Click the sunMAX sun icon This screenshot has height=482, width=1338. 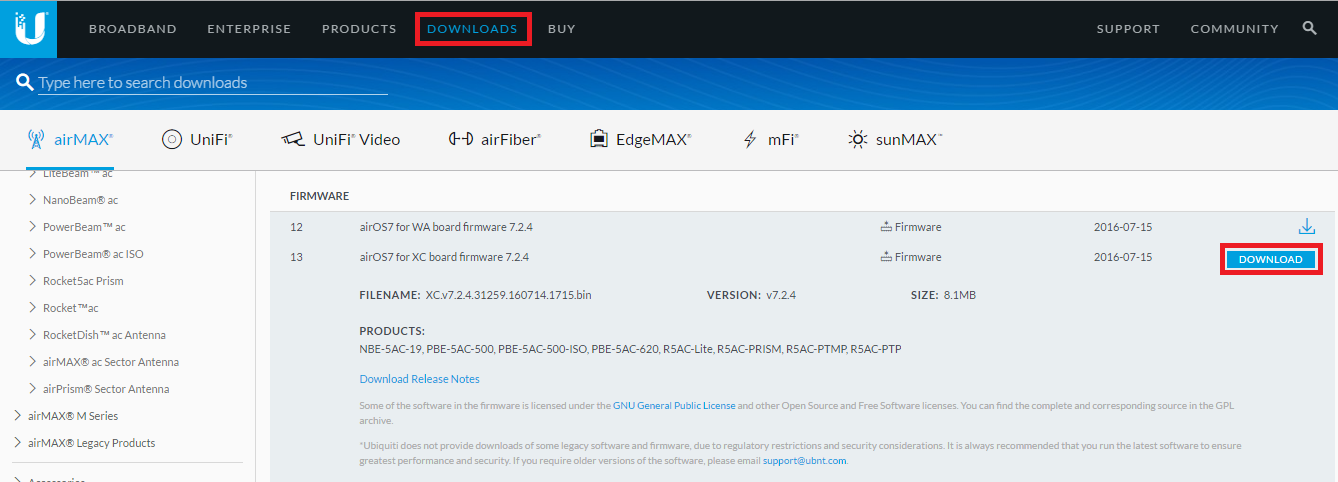(x=858, y=139)
